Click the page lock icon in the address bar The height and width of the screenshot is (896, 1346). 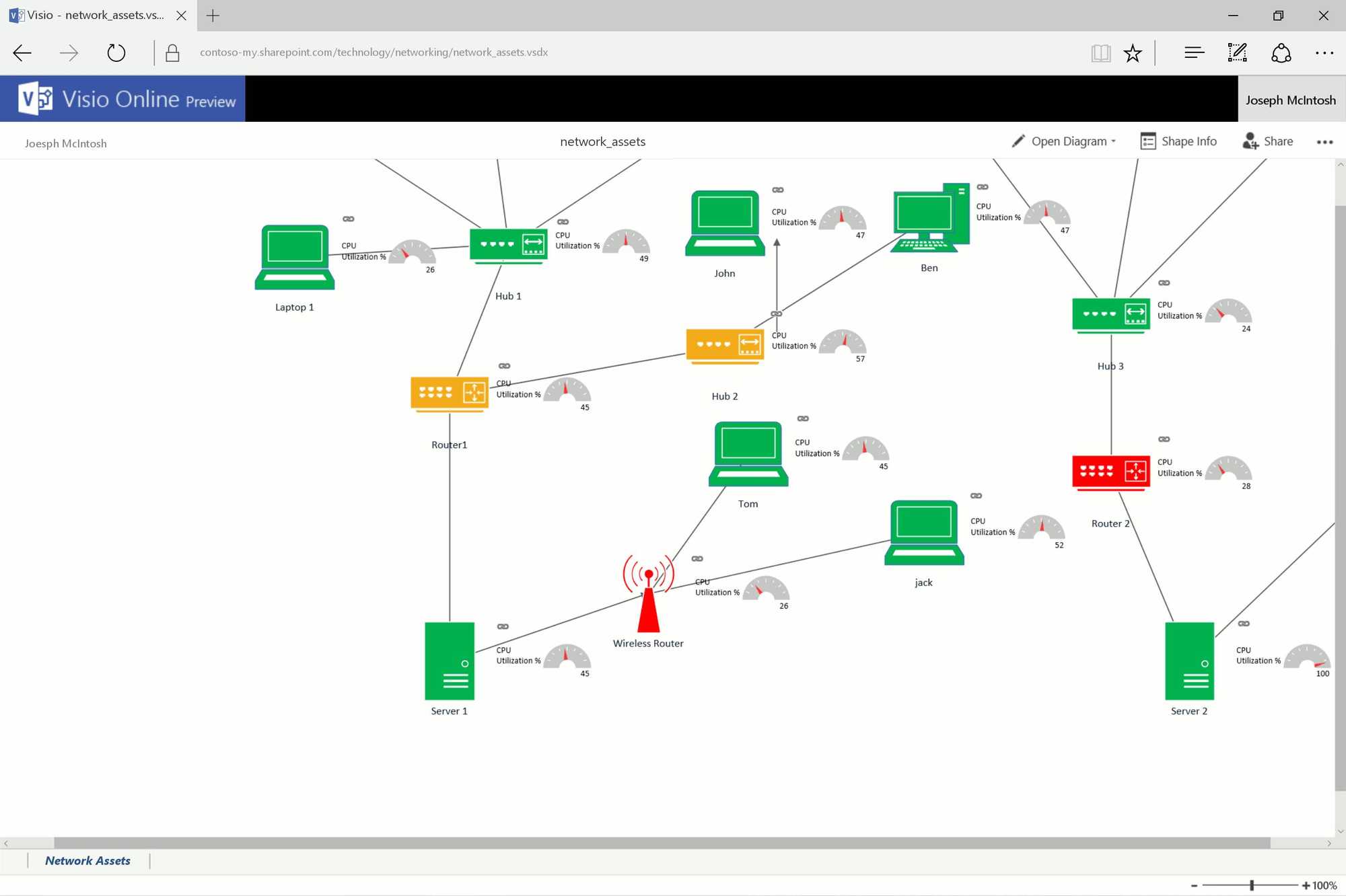tap(172, 52)
